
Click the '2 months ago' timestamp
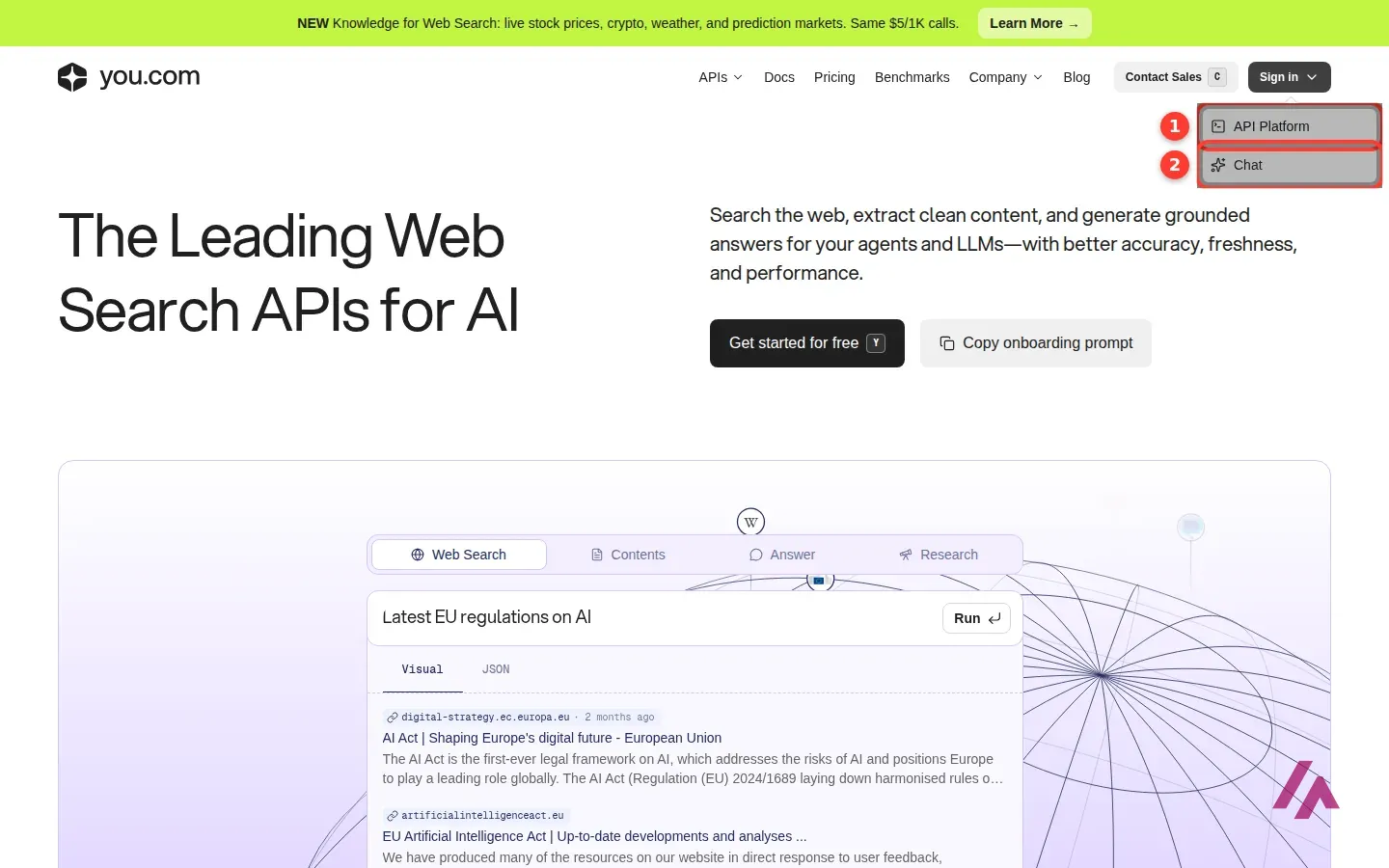619,718
